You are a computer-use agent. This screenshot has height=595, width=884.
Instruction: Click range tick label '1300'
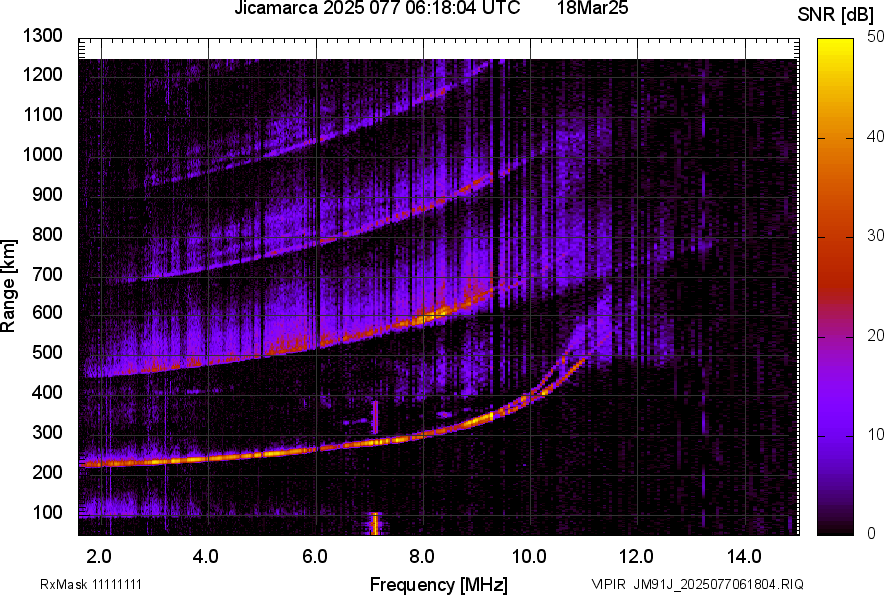pyautogui.click(x=42, y=36)
